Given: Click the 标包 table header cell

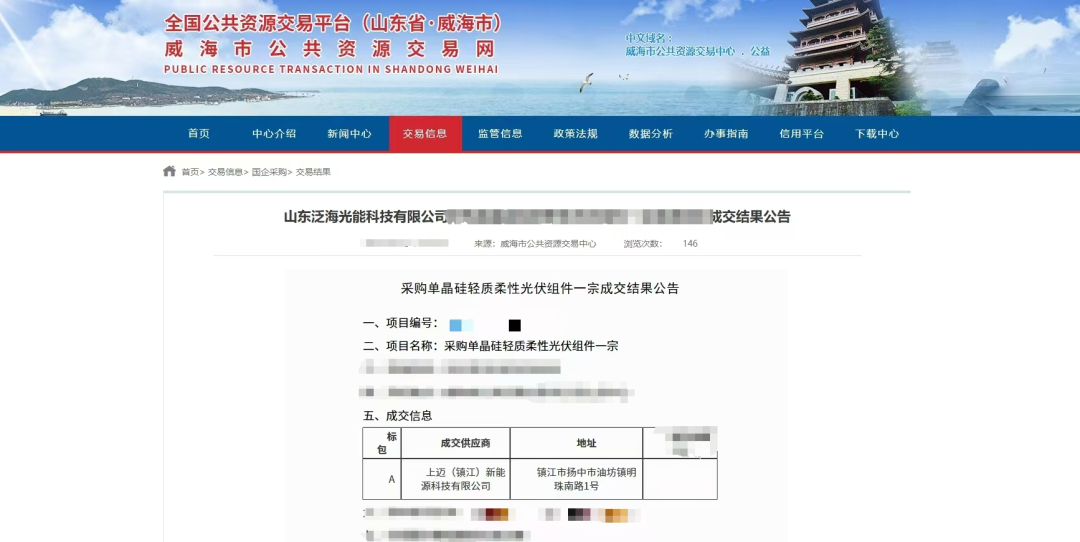Looking at the screenshot, I should point(382,443).
